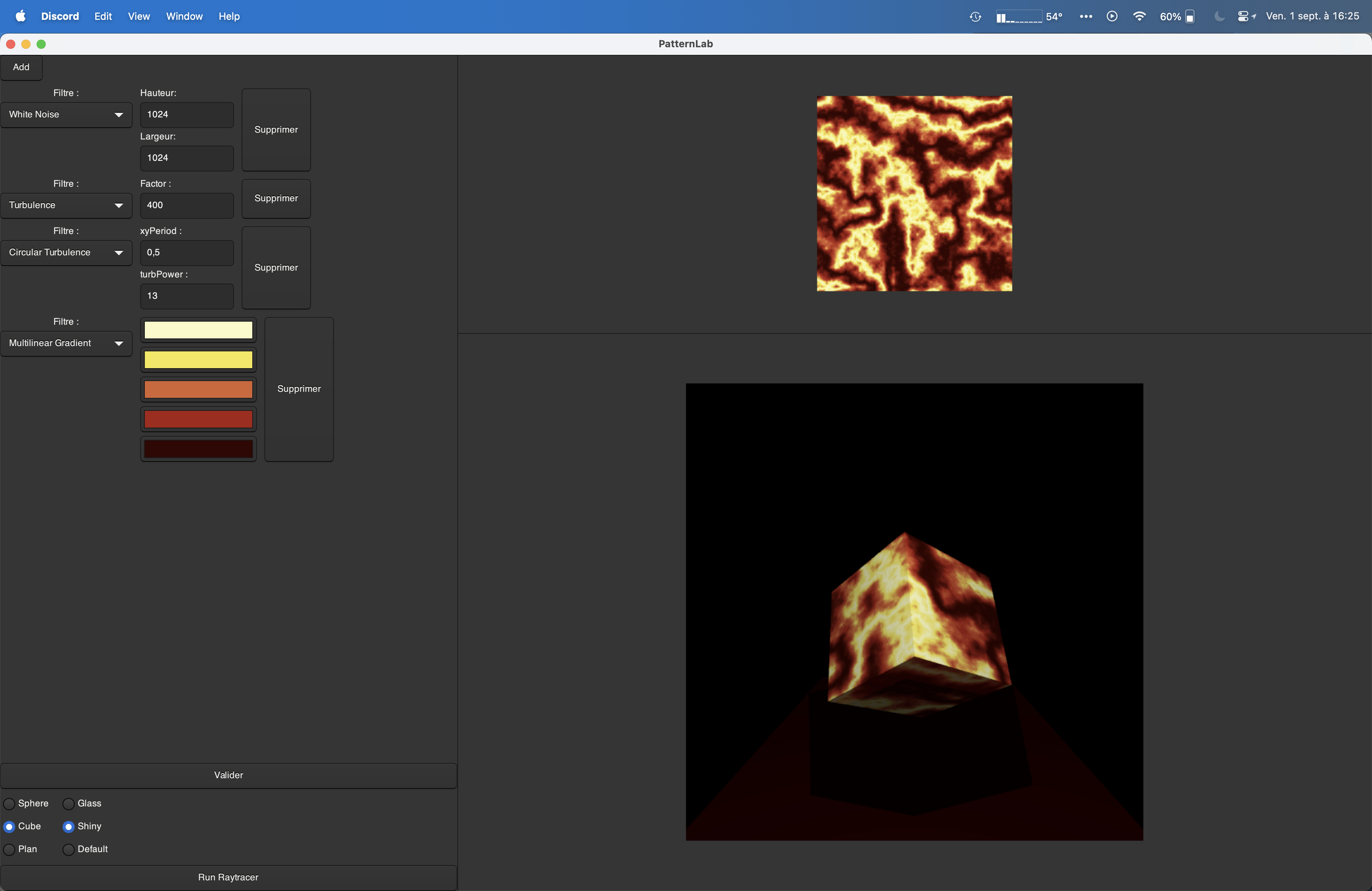This screenshot has width=1372, height=891.
Task: Open the Apple menu icon
Action: [20, 16]
